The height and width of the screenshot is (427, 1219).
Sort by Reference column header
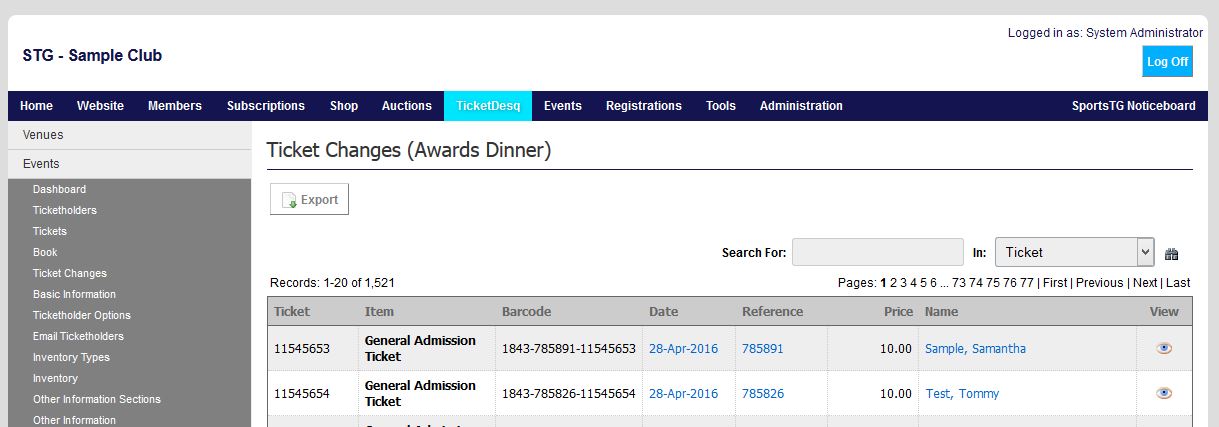[x=772, y=312]
